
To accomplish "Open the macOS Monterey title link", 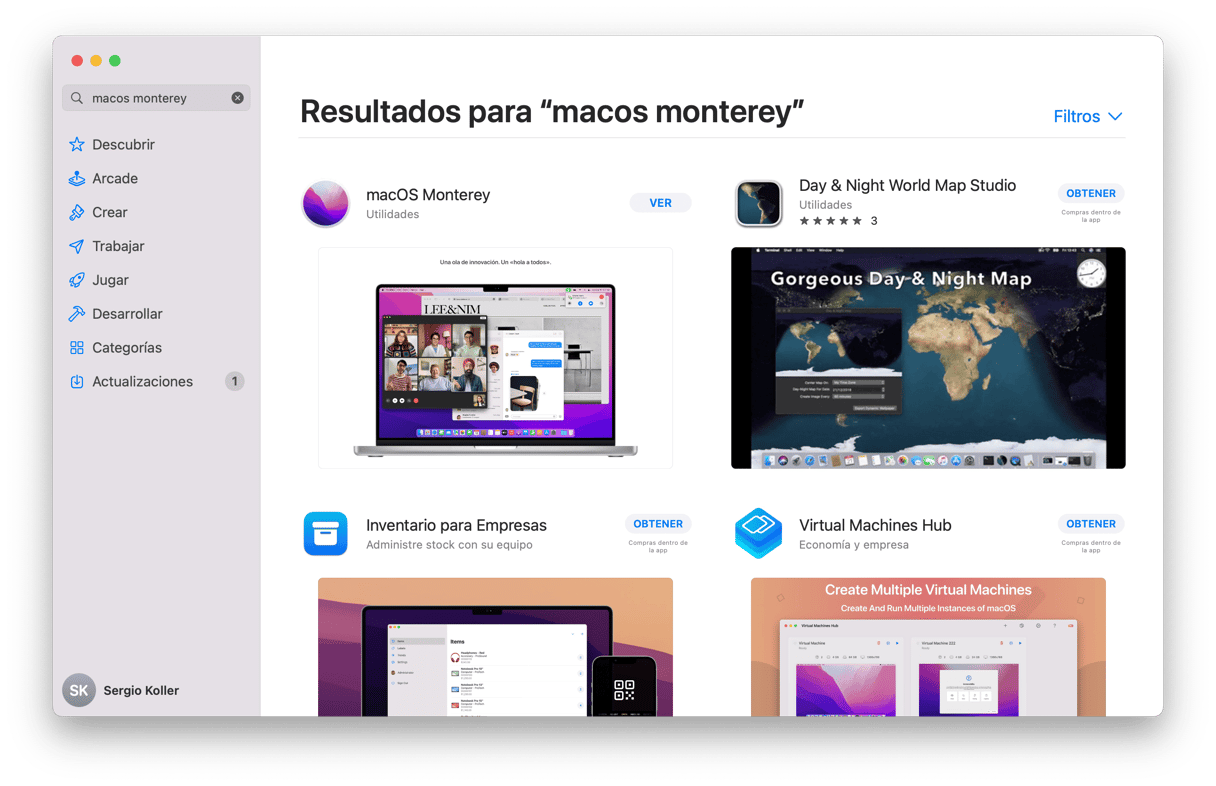I will [428, 195].
